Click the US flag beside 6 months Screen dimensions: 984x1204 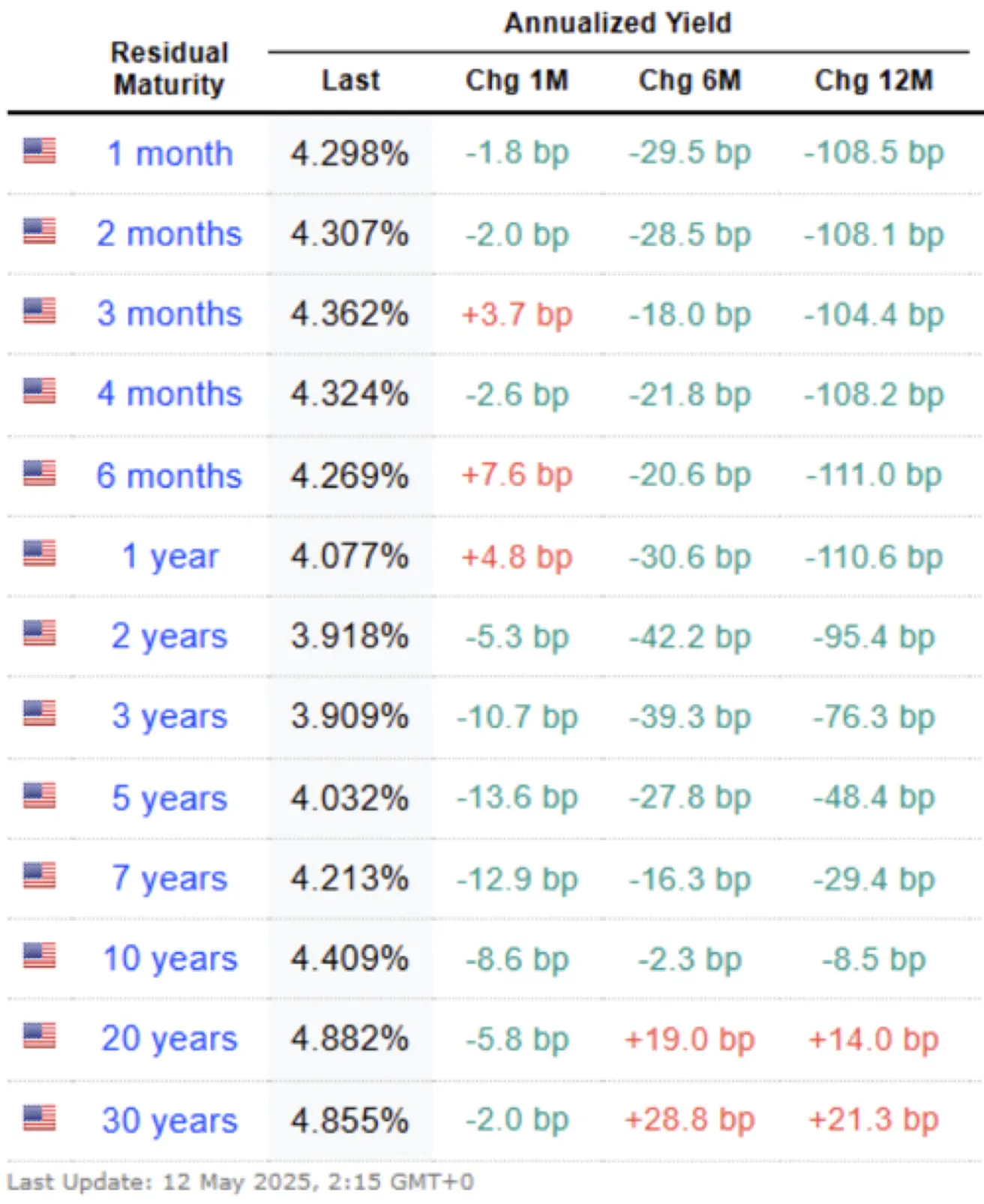(39, 473)
